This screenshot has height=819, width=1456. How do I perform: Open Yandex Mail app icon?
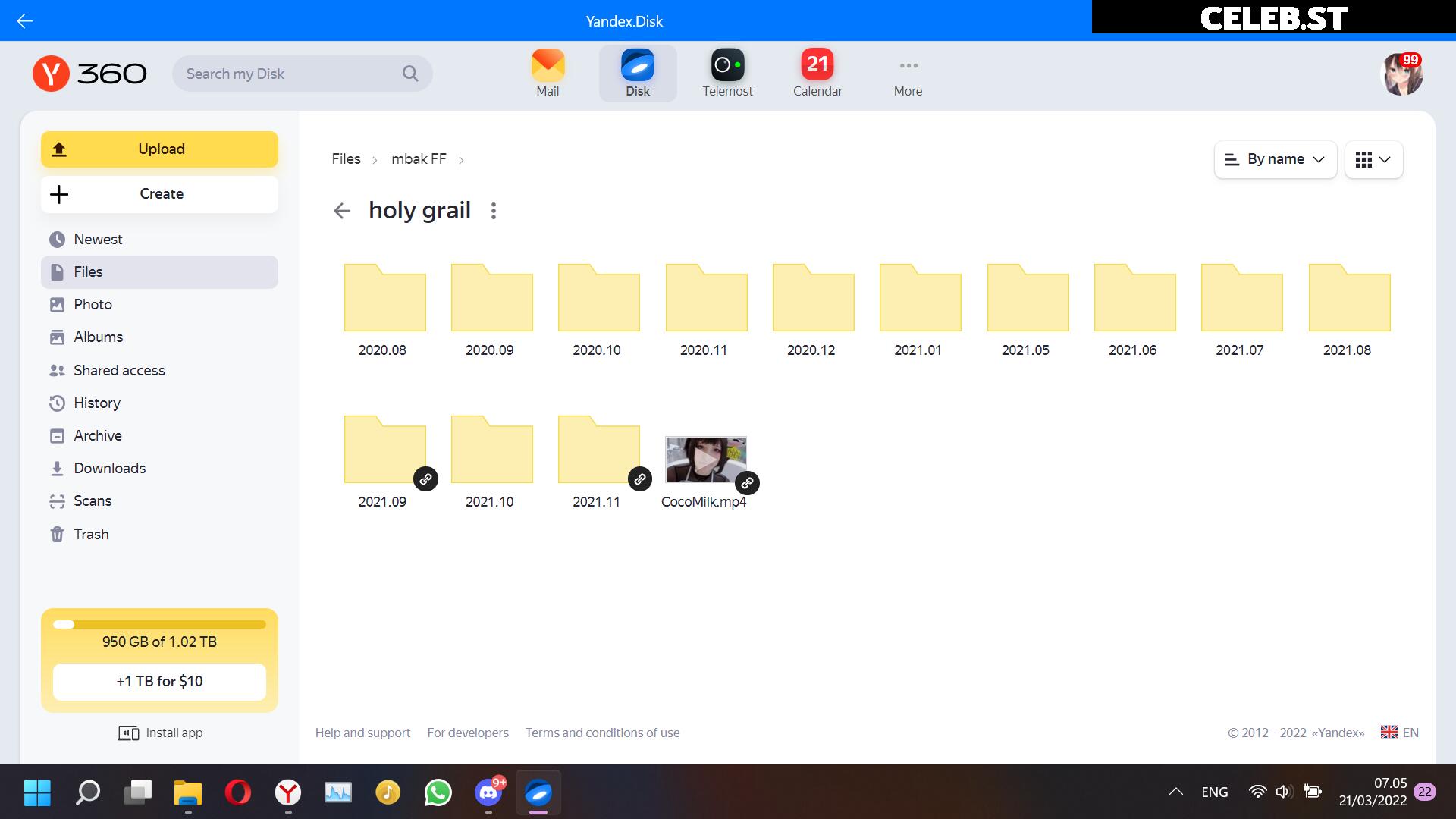coord(548,66)
